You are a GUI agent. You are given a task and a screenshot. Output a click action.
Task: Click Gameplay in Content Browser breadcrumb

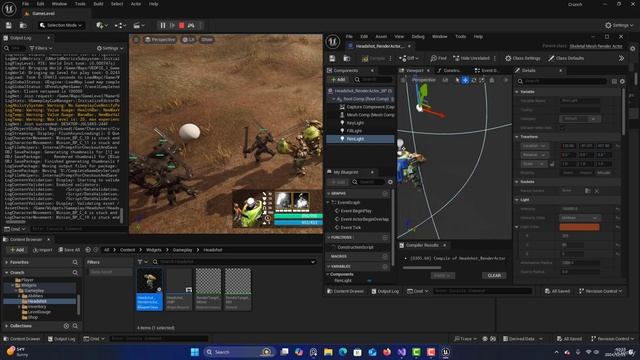pos(182,250)
